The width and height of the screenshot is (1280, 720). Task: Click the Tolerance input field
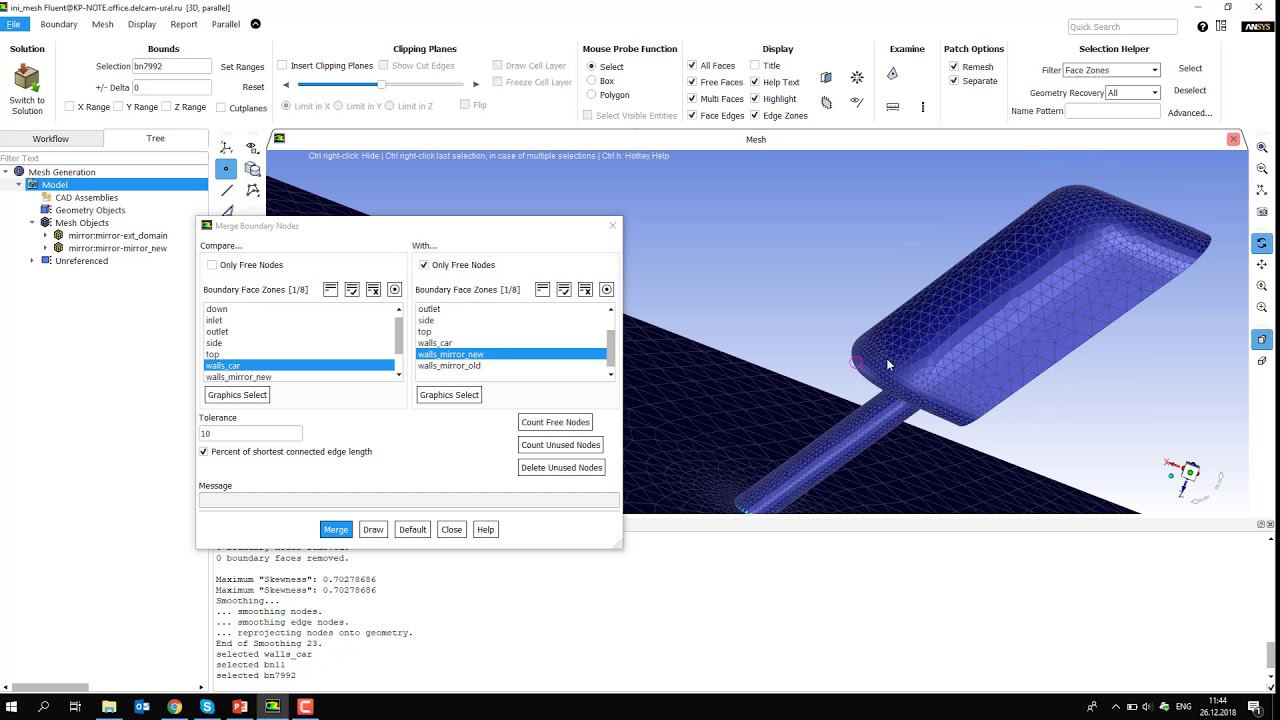click(x=250, y=434)
